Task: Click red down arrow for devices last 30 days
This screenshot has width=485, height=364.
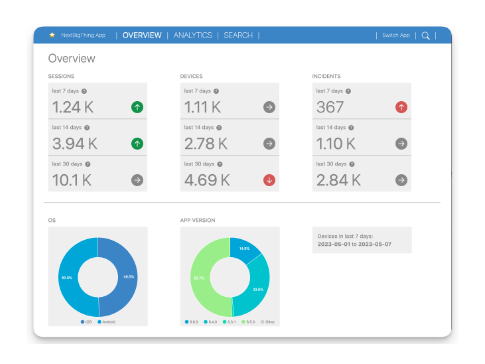Action: (x=269, y=180)
